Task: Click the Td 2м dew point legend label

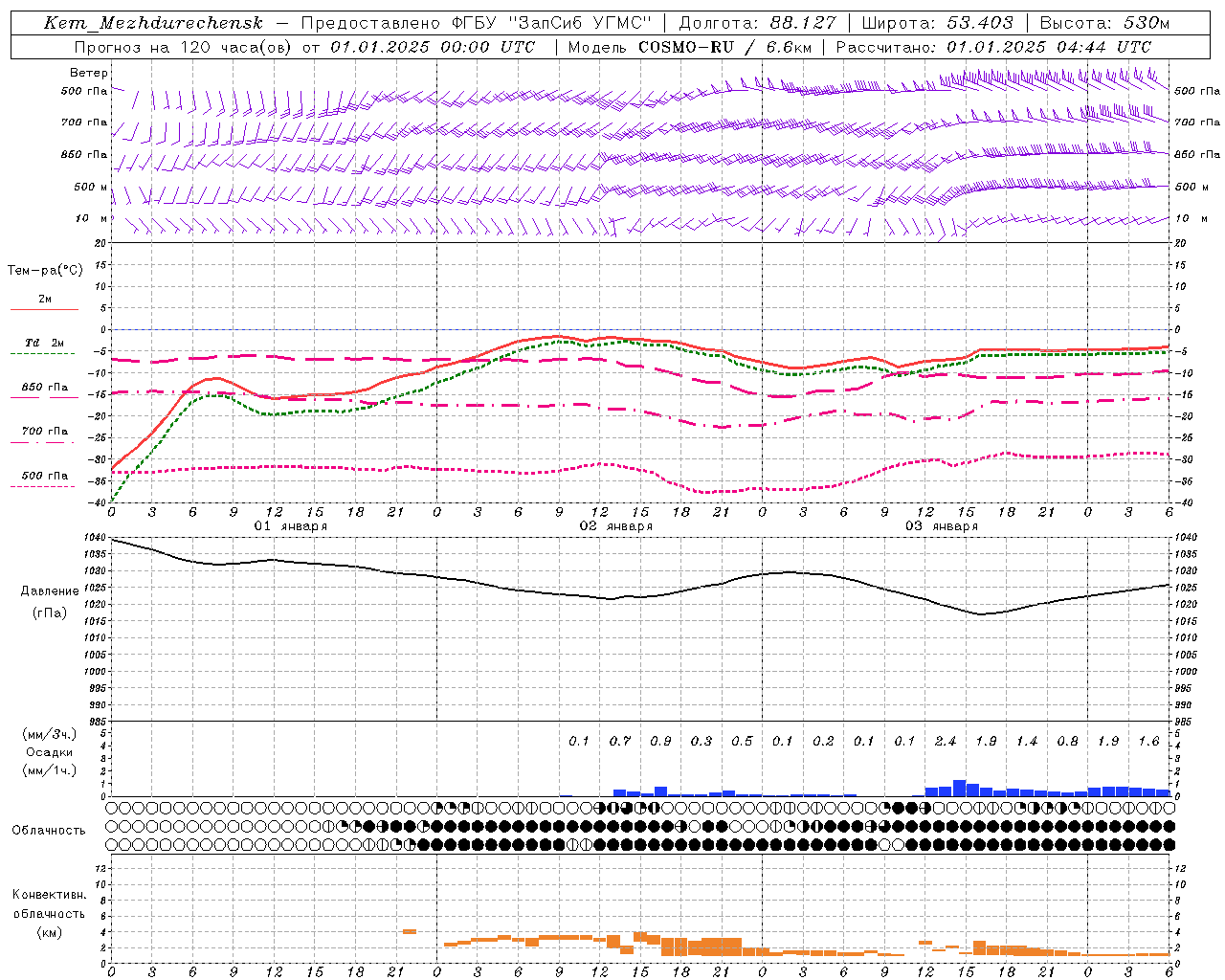Action: click(44, 343)
